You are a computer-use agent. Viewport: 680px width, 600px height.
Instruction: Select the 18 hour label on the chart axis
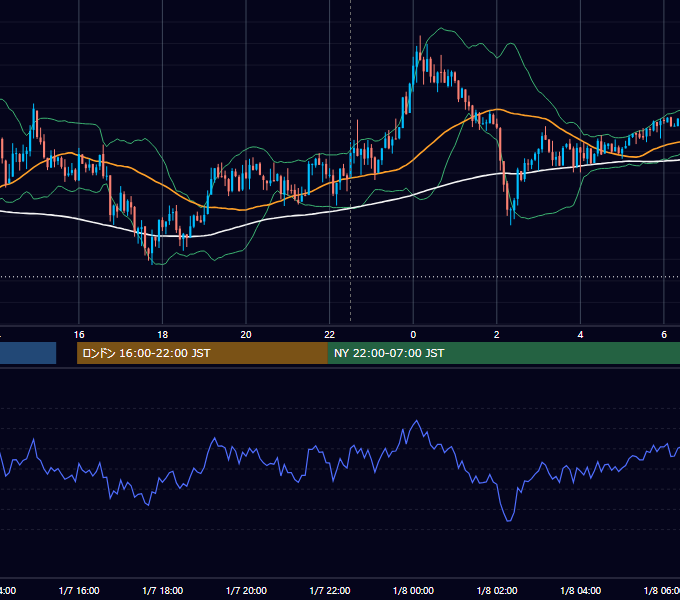(x=162, y=335)
